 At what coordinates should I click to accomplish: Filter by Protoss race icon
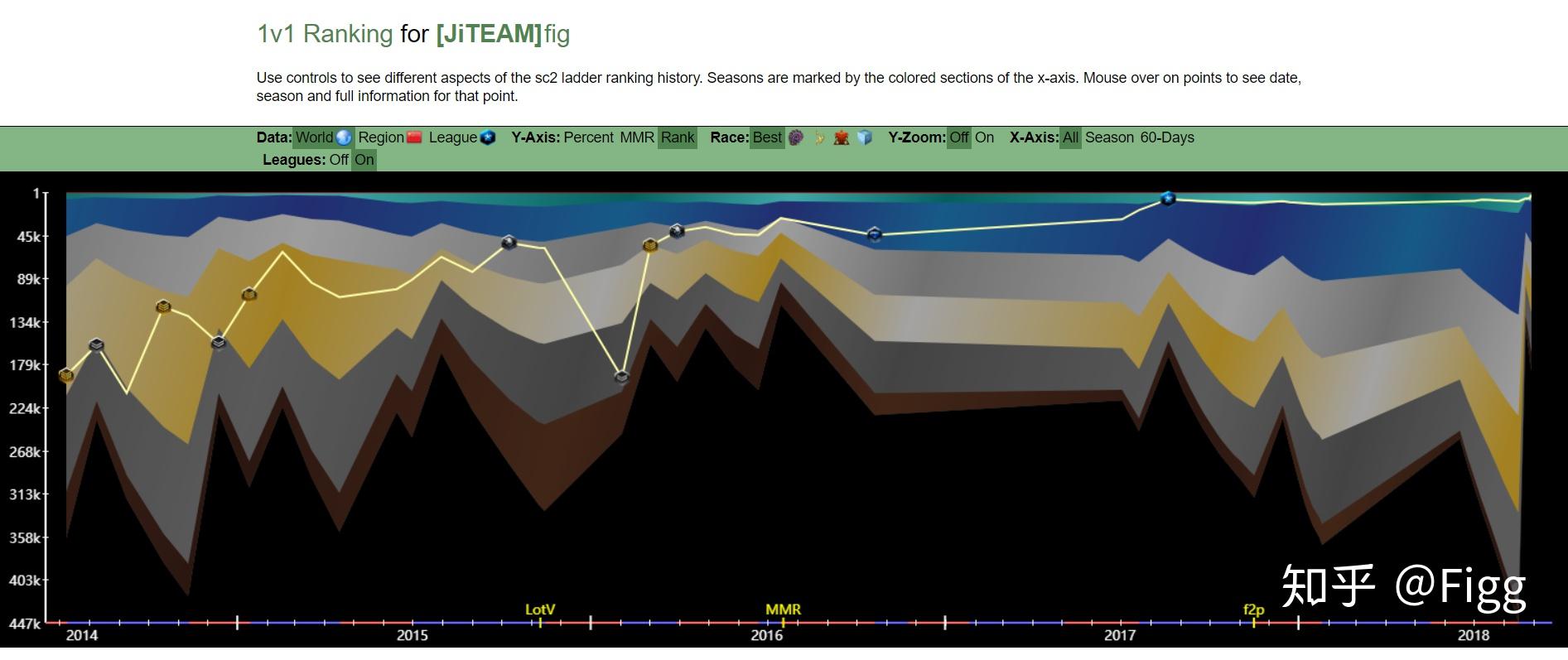coord(819,137)
